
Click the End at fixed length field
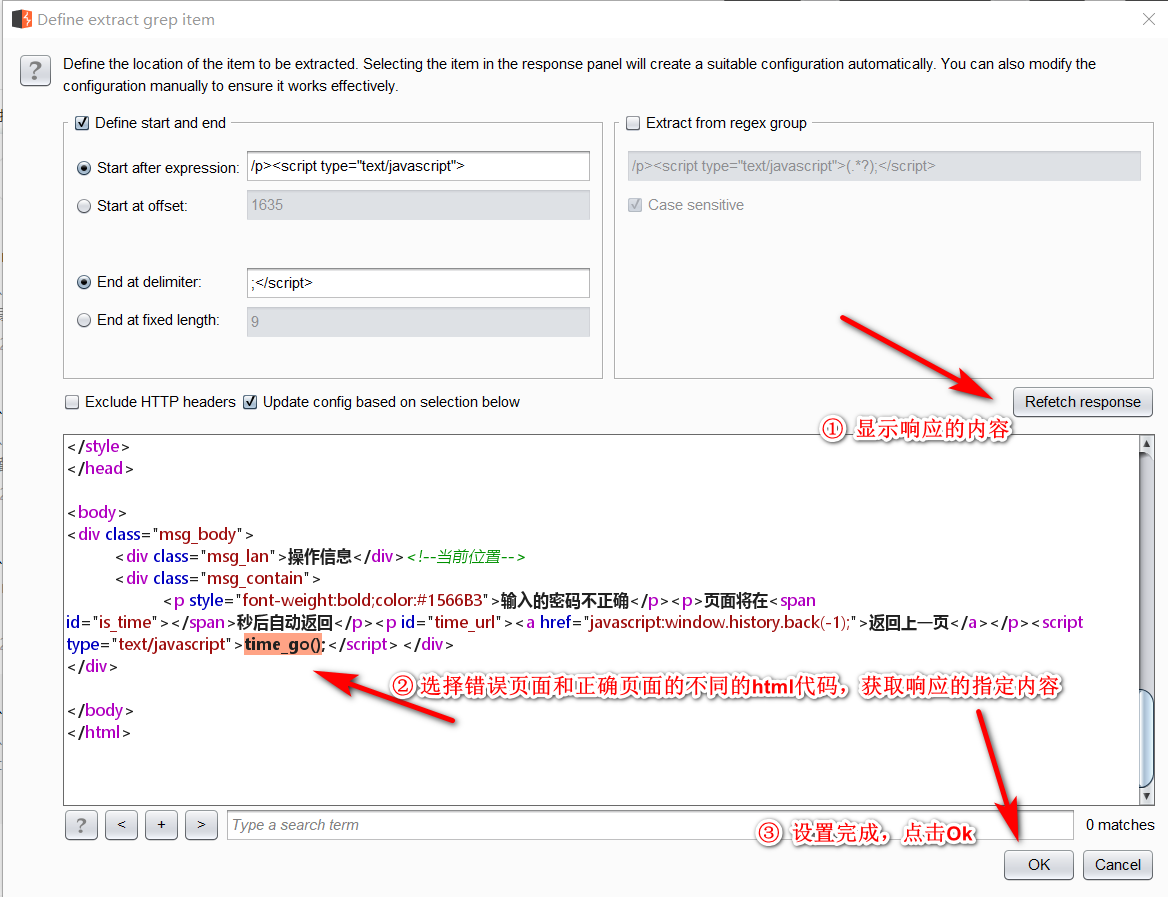click(x=418, y=322)
